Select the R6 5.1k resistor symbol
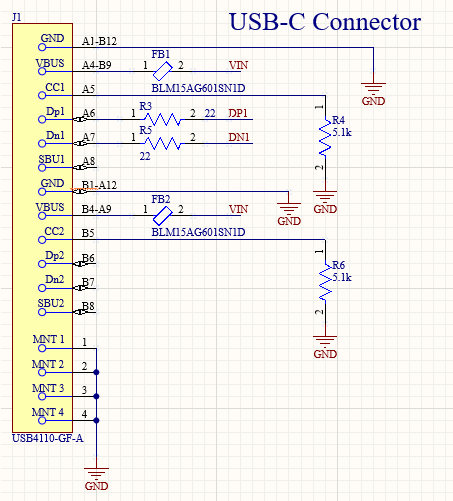The width and height of the screenshot is (453, 501). [325, 282]
